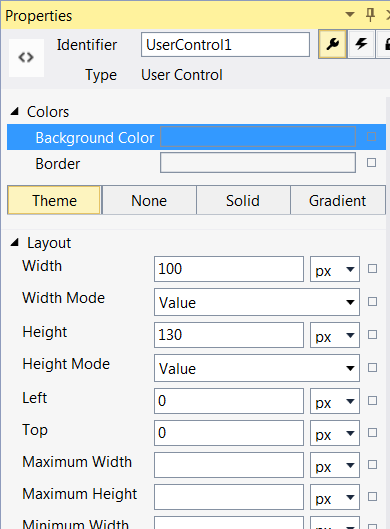Click the Background Color swatch
Screen dimensions: 390x529
tap(258, 137)
